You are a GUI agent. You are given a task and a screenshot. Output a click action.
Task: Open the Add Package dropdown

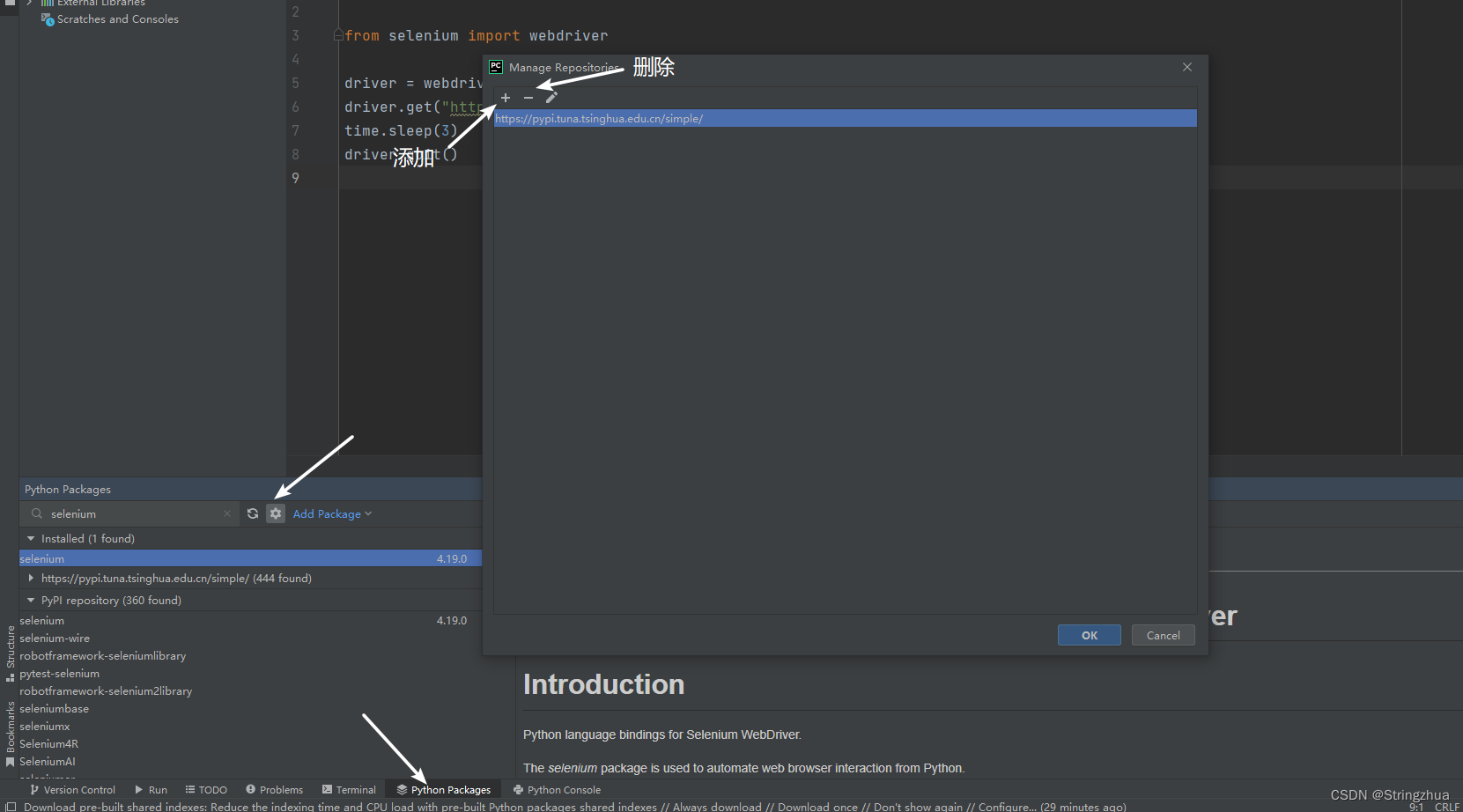coord(331,513)
